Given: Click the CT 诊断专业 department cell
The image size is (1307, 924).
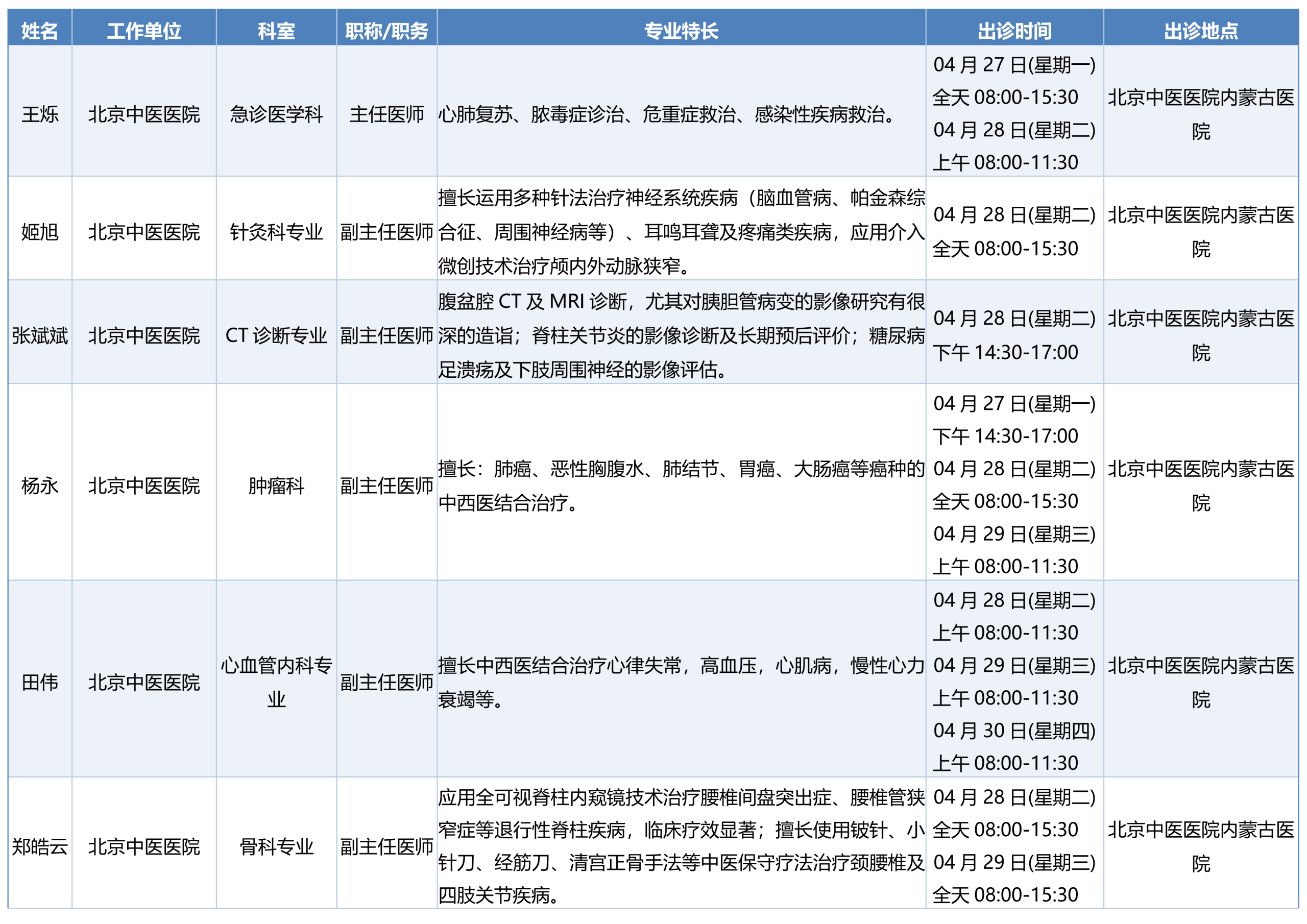Looking at the screenshot, I should (276, 335).
